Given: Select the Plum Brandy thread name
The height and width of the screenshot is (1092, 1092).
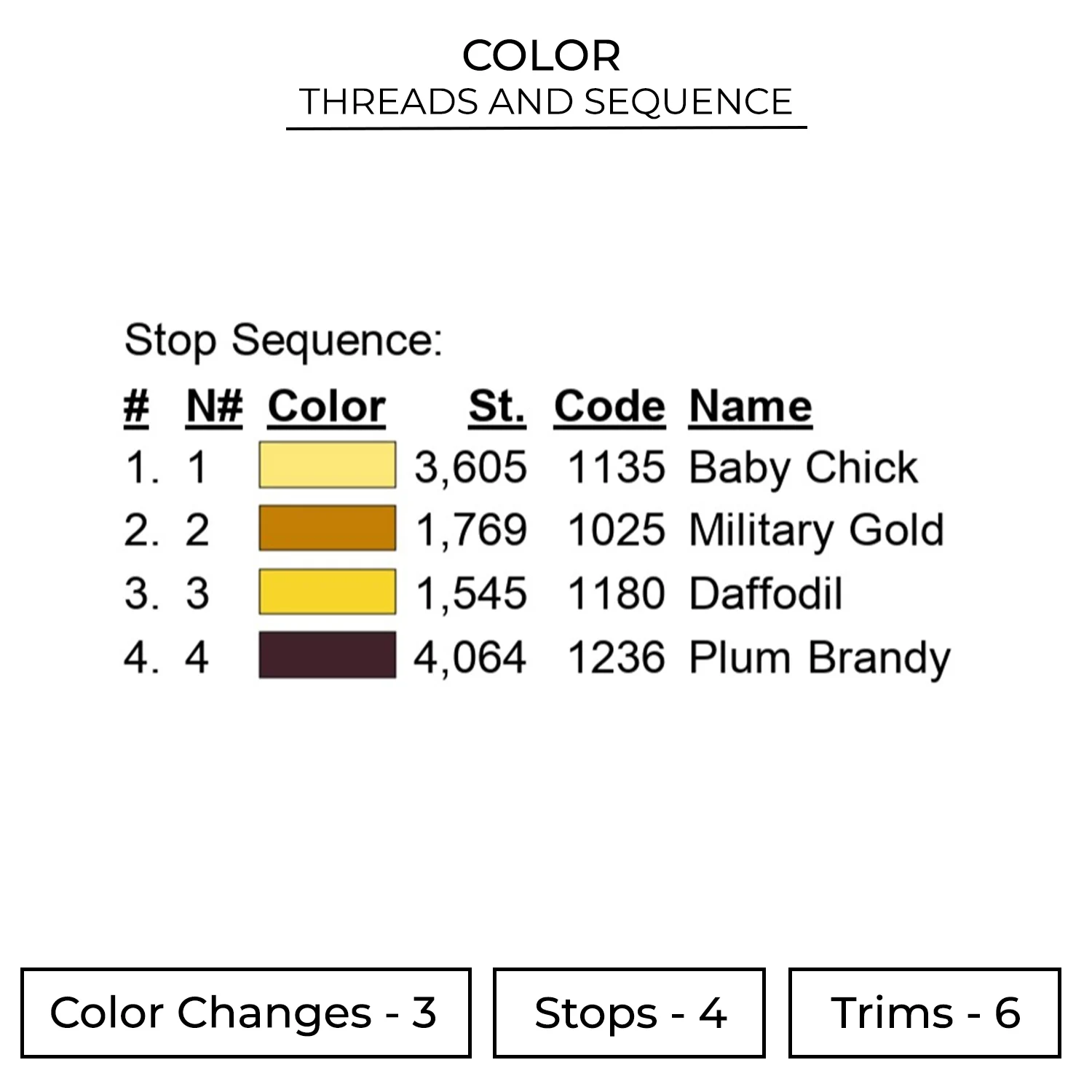Looking at the screenshot, I should click(819, 657).
